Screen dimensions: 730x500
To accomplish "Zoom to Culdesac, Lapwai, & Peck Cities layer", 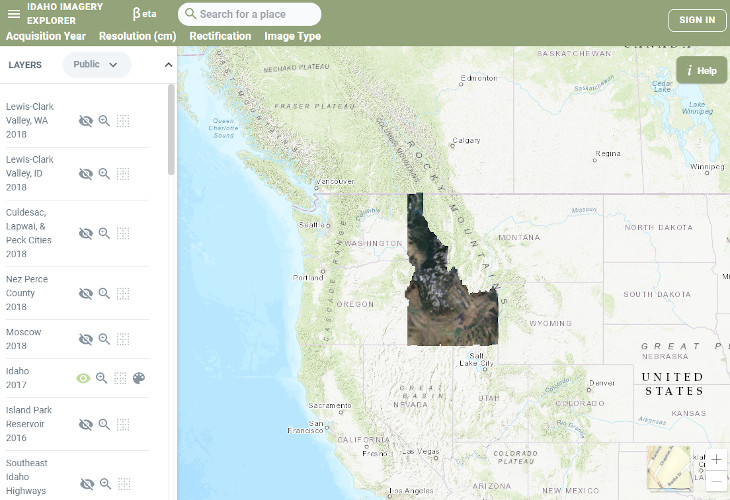I will tap(104, 234).
